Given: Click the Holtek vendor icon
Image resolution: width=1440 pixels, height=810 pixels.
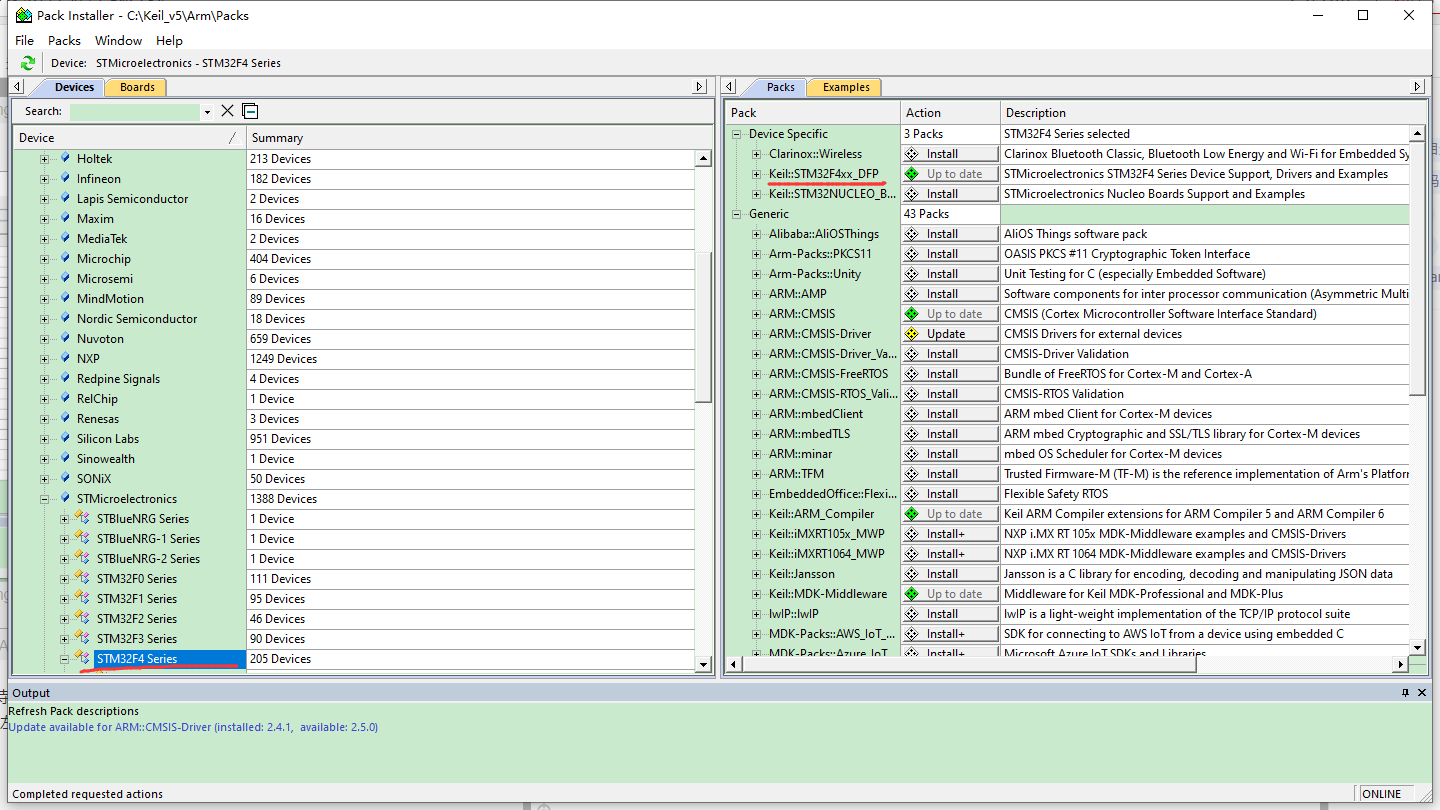Looking at the screenshot, I should coord(65,158).
